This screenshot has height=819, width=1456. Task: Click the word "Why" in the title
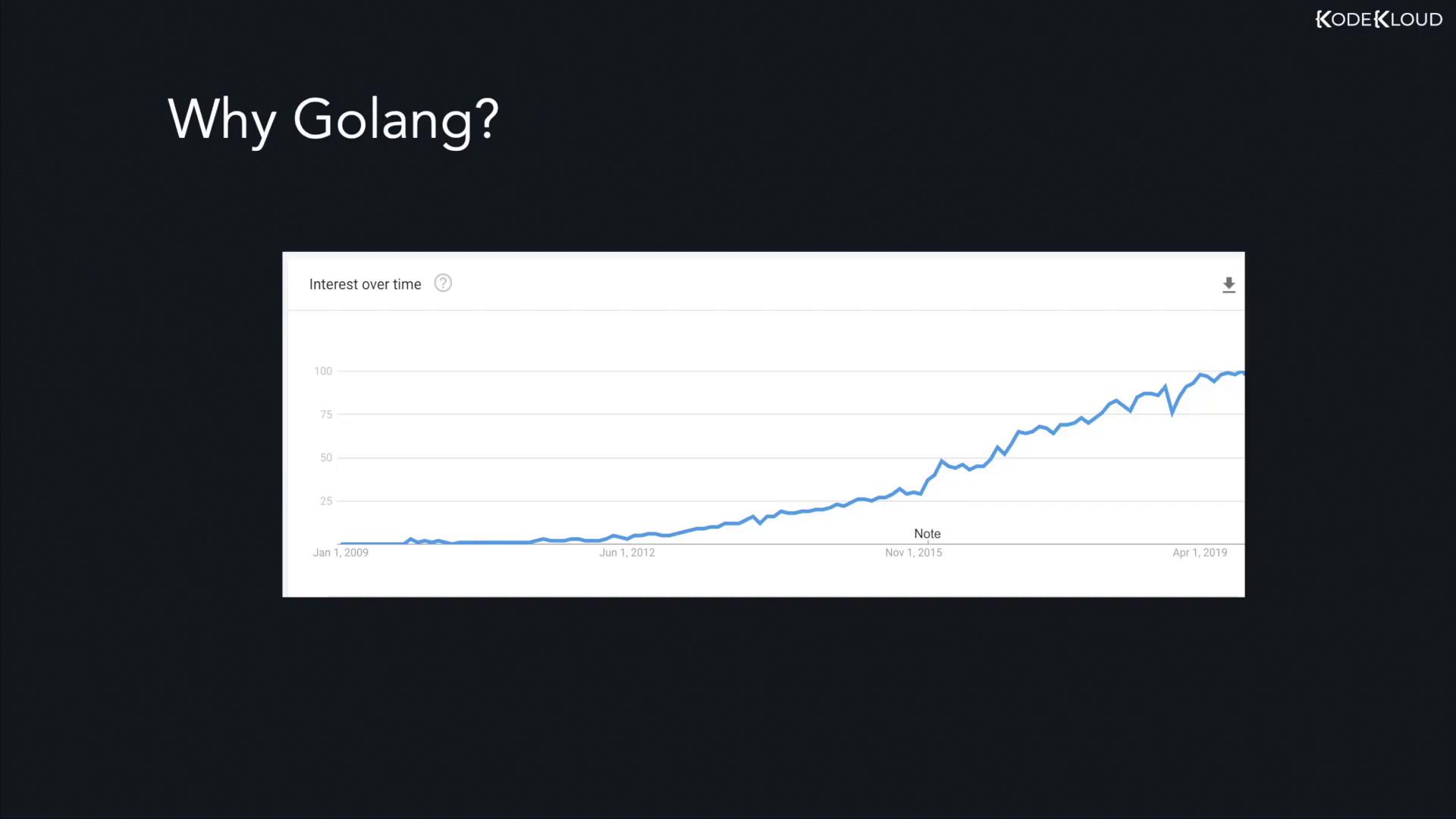point(221,119)
